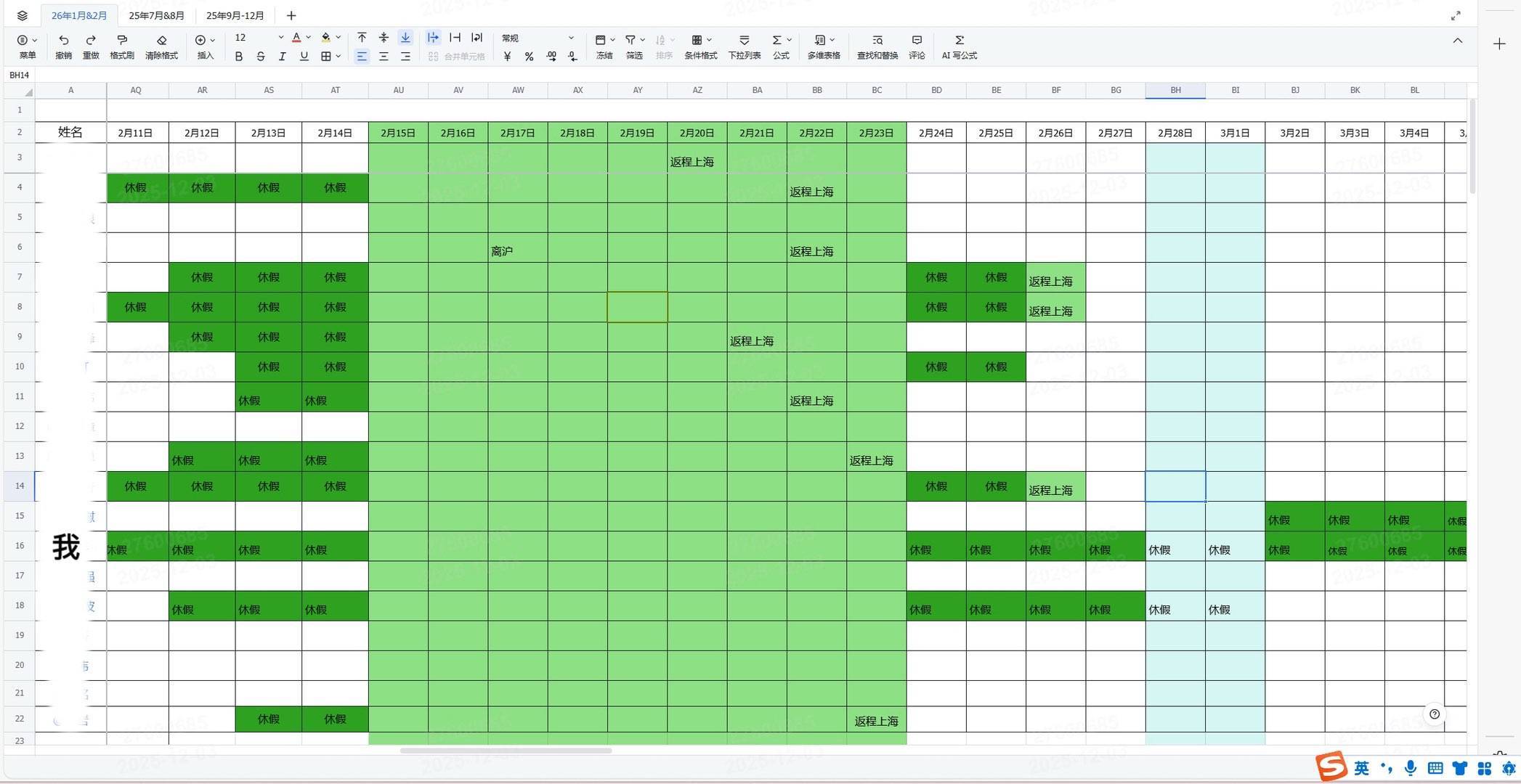The height and width of the screenshot is (784, 1521).
Task: Click the Comment (评论) icon
Action: pos(917,41)
